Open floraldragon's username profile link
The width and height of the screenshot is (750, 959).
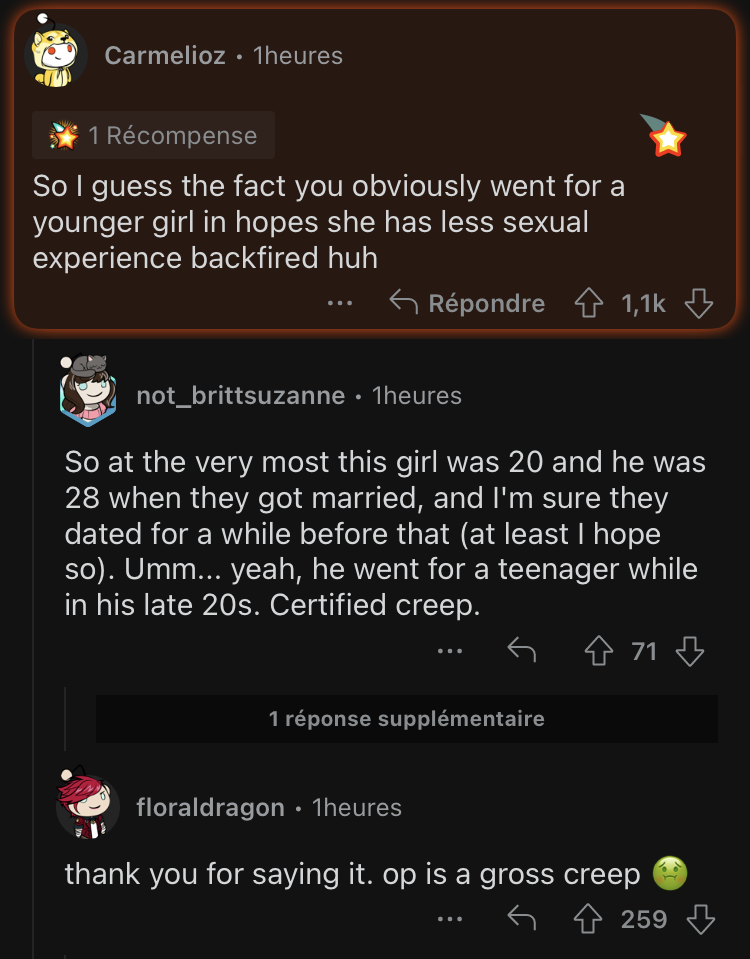210,807
